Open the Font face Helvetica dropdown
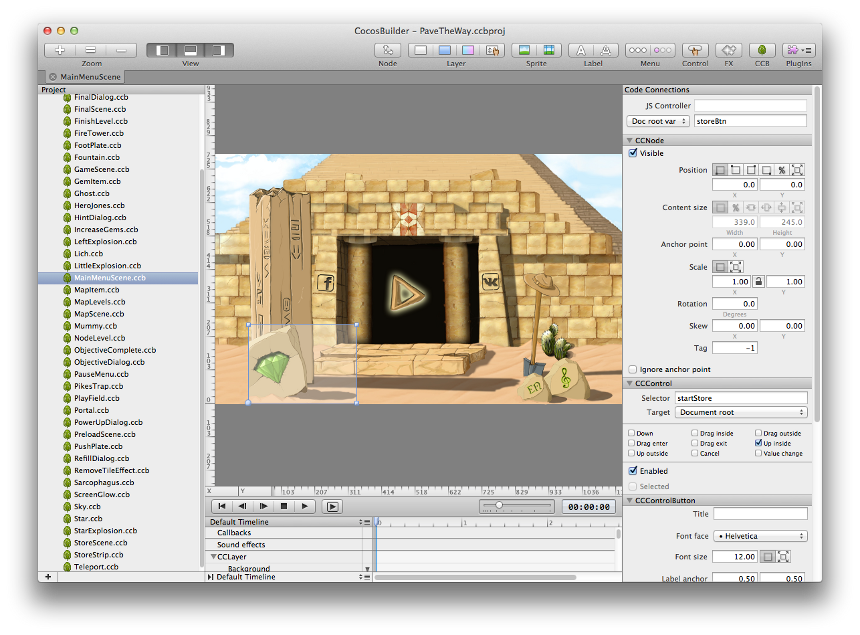Image resolution: width=860 pixels, height=635 pixels. (x=760, y=536)
